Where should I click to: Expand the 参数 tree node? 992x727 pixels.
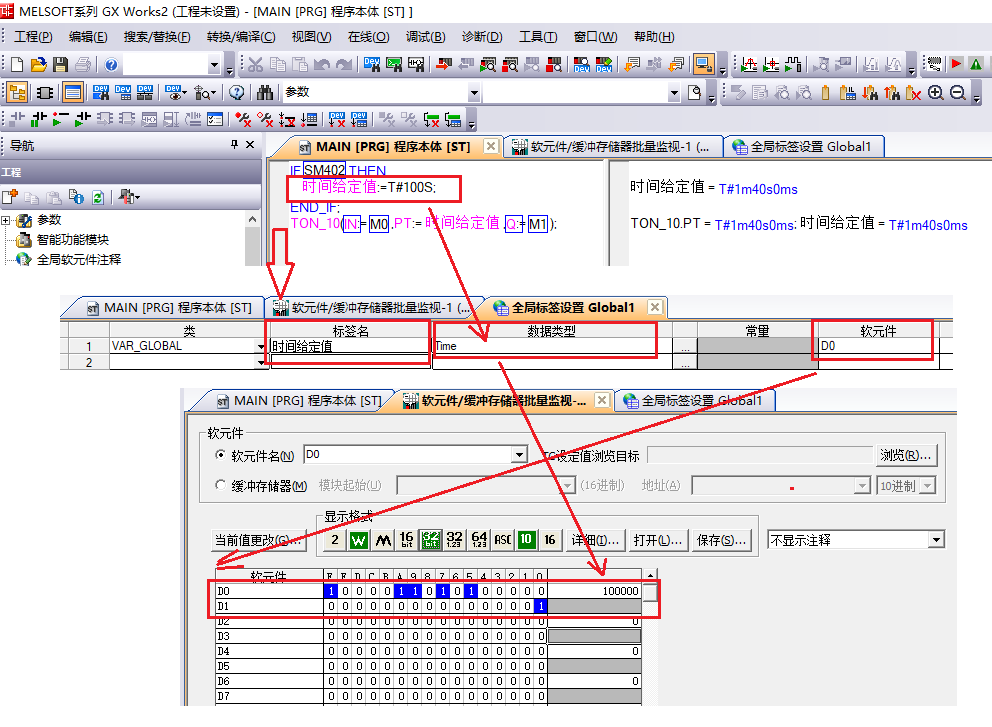point(7,220)
